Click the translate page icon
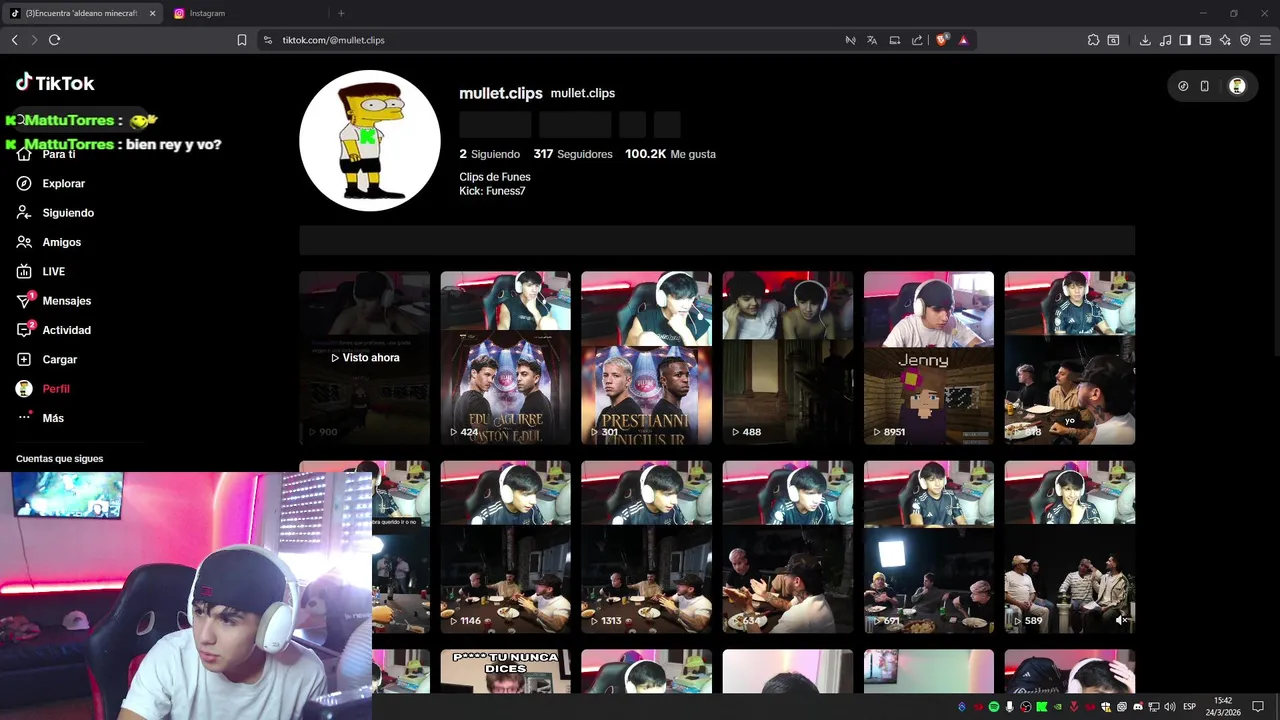Viewport: 1280px width, 720px height. 872,40
